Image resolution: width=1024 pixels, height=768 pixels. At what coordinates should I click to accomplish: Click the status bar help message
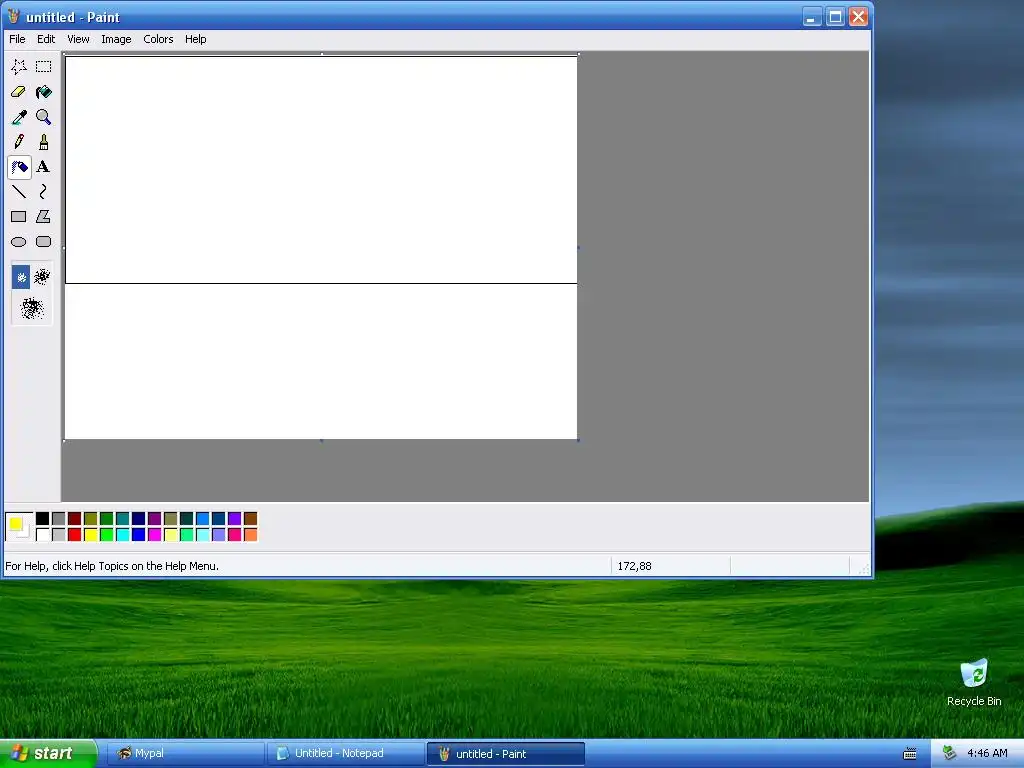112,566
